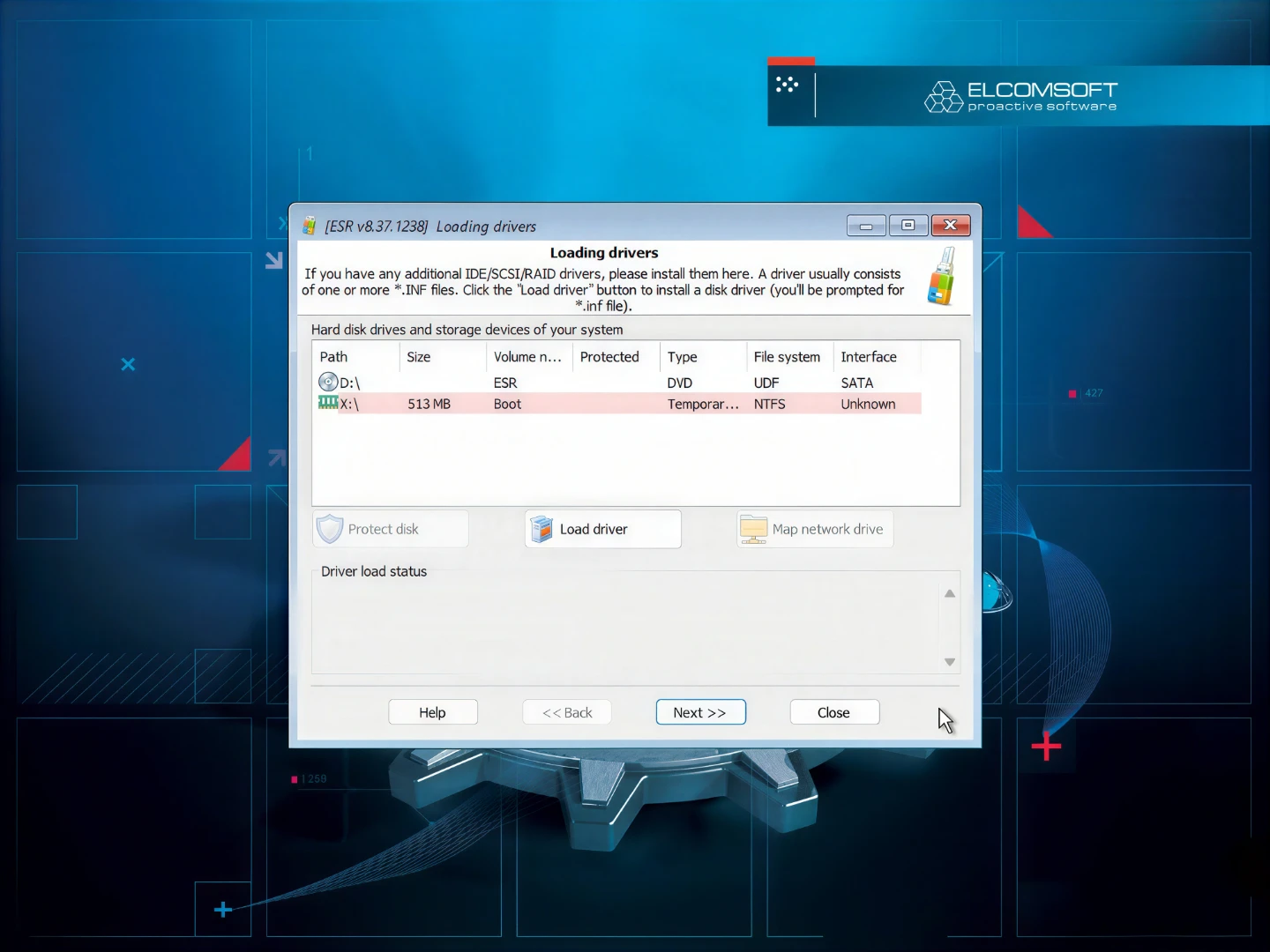1270x952 pixels.
Task: Click the USB drive wizard icon
Action: [942, 277]
